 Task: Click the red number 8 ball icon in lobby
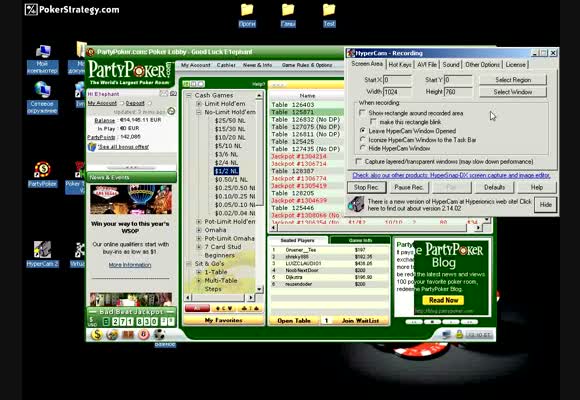(x=144, y=335)
